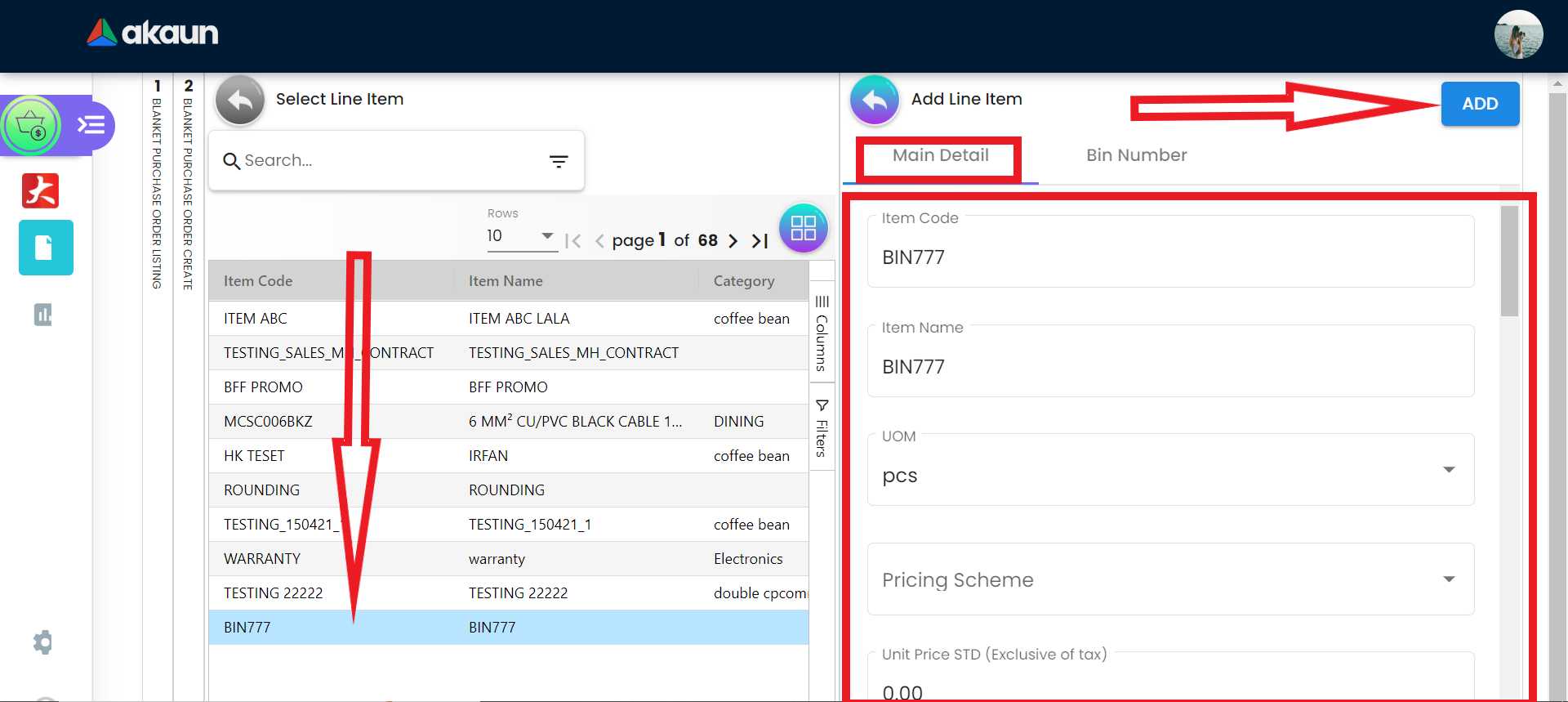Select the TESTING_150421_1 row
Screen dimensions: 1568x702
508,525
